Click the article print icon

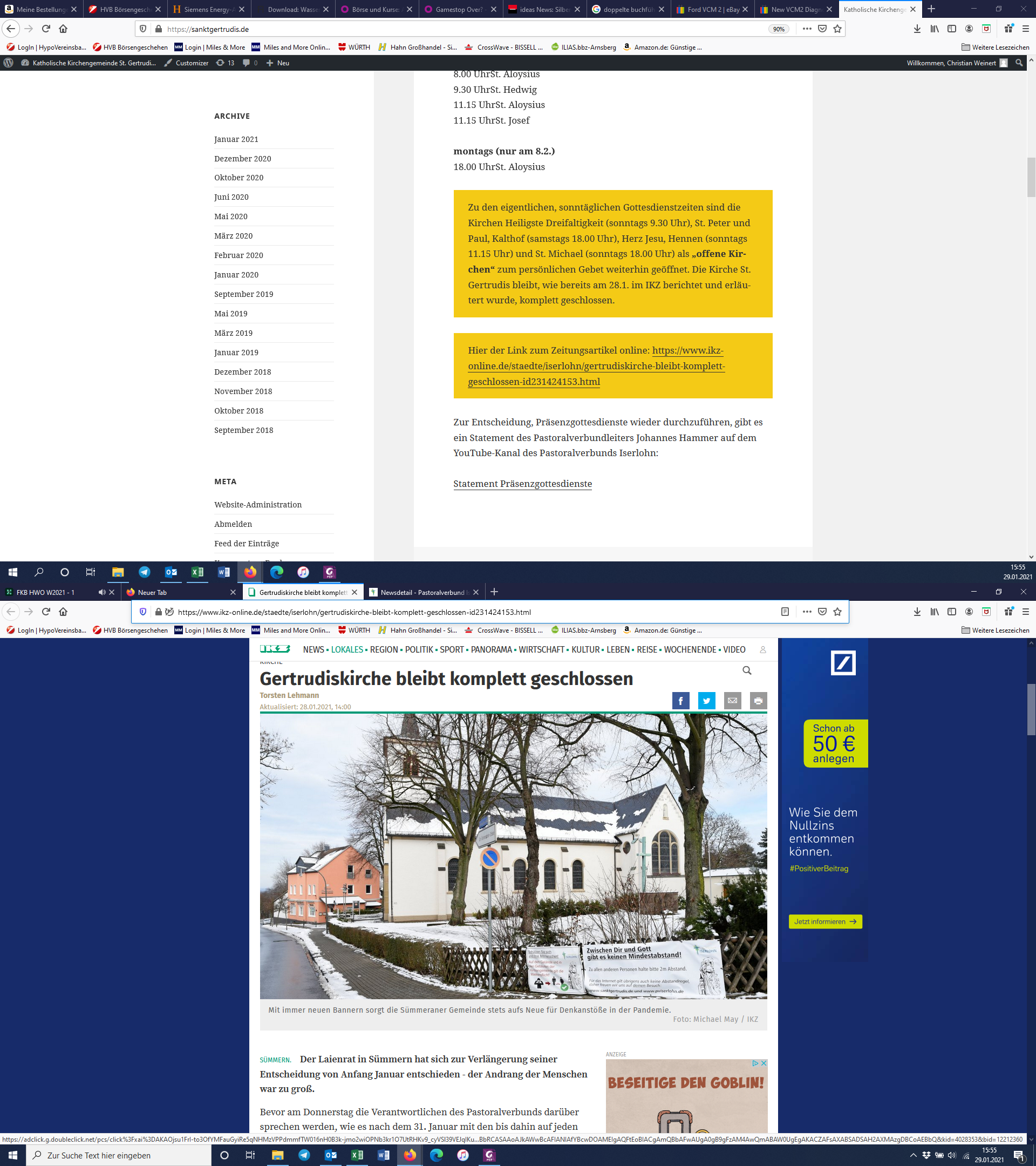coord(758,701)
